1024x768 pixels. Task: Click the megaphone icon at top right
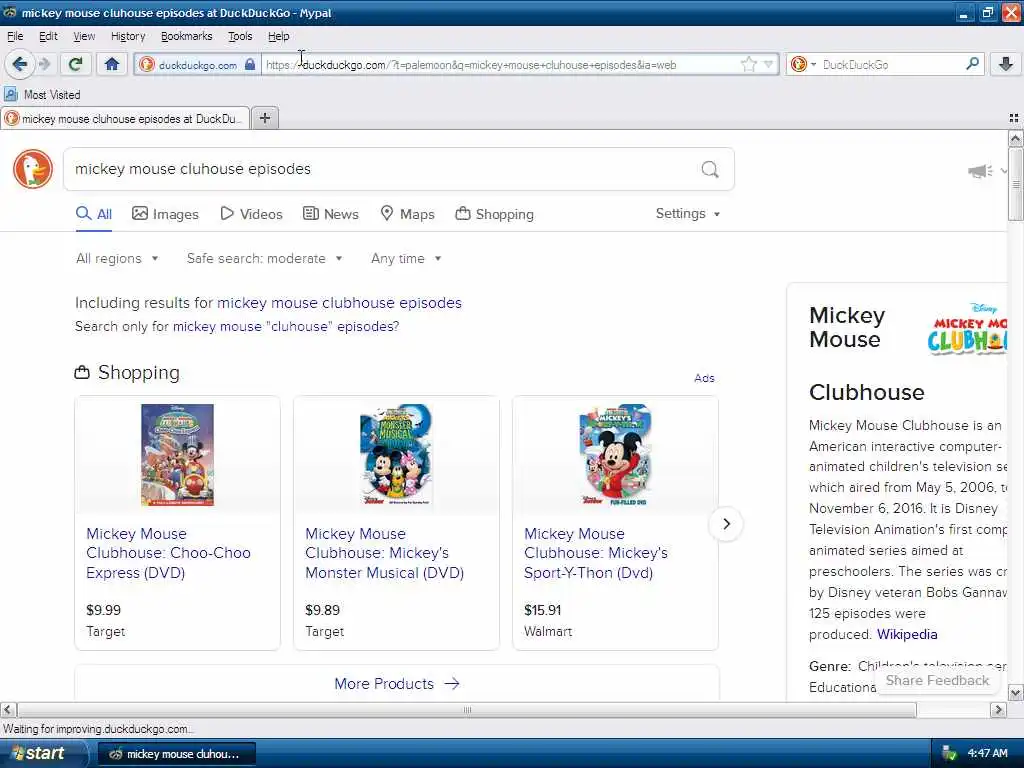pos(980,171)
